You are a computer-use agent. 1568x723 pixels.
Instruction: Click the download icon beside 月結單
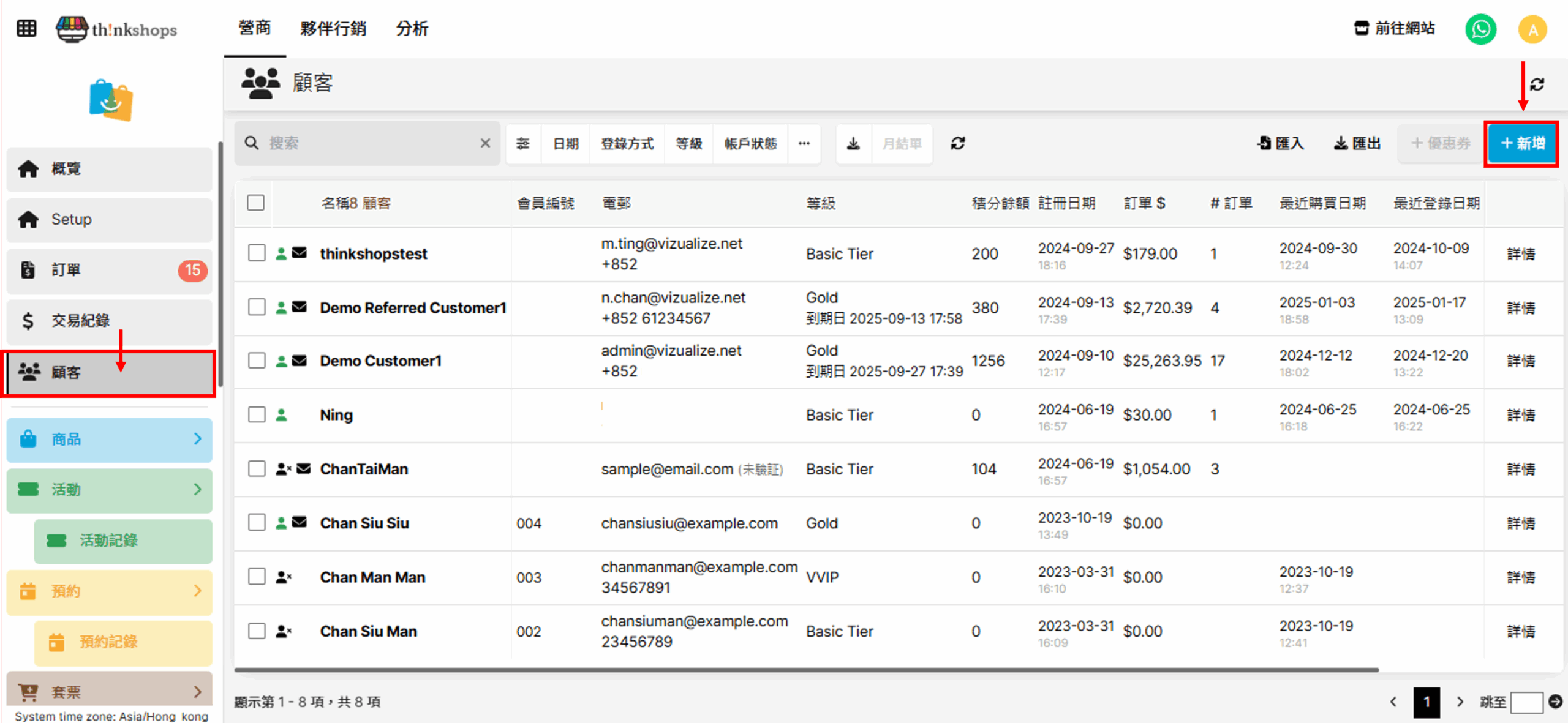853,143
